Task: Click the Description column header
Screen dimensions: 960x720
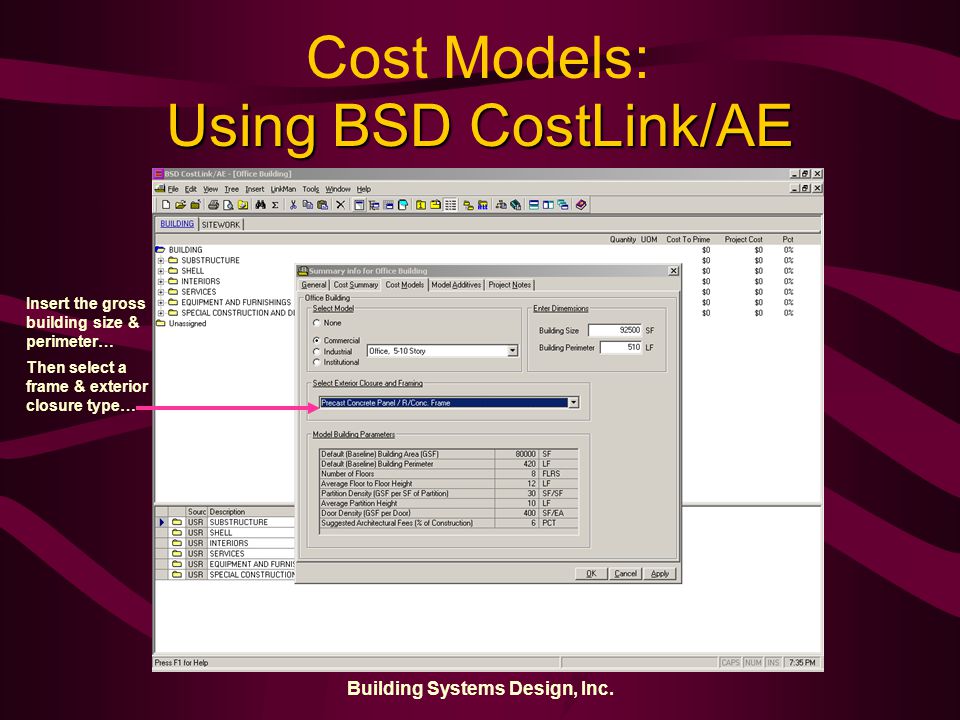Action: (251, 512)
